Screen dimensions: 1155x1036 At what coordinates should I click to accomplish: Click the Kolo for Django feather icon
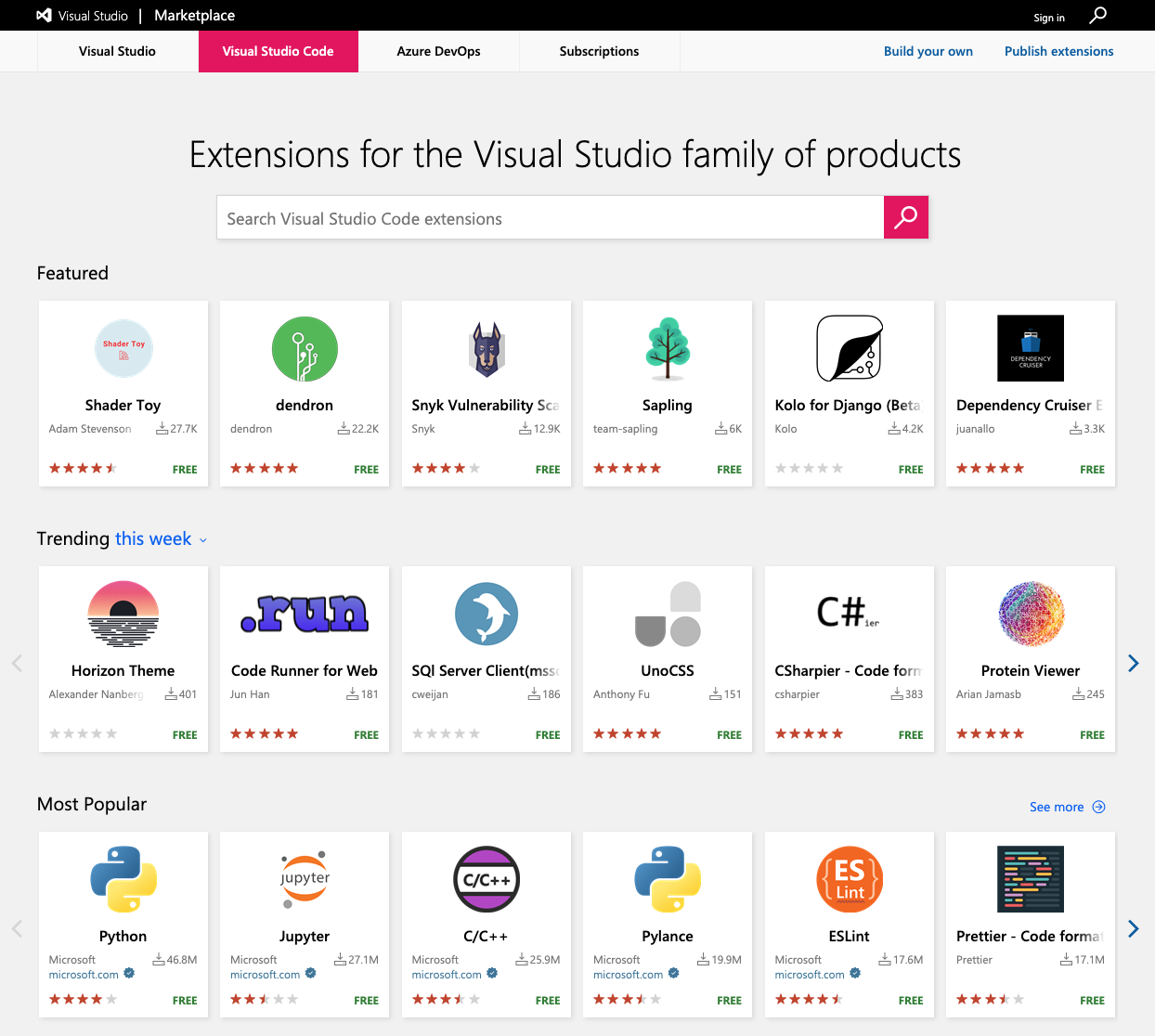[850, 348]
